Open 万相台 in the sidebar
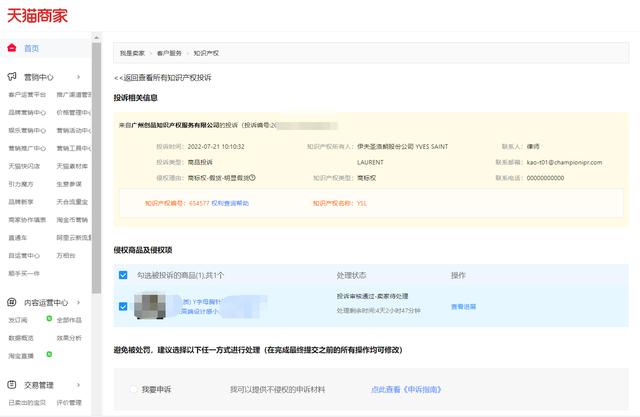This screenshot has width=640, height=417. (x=66, y=255)
